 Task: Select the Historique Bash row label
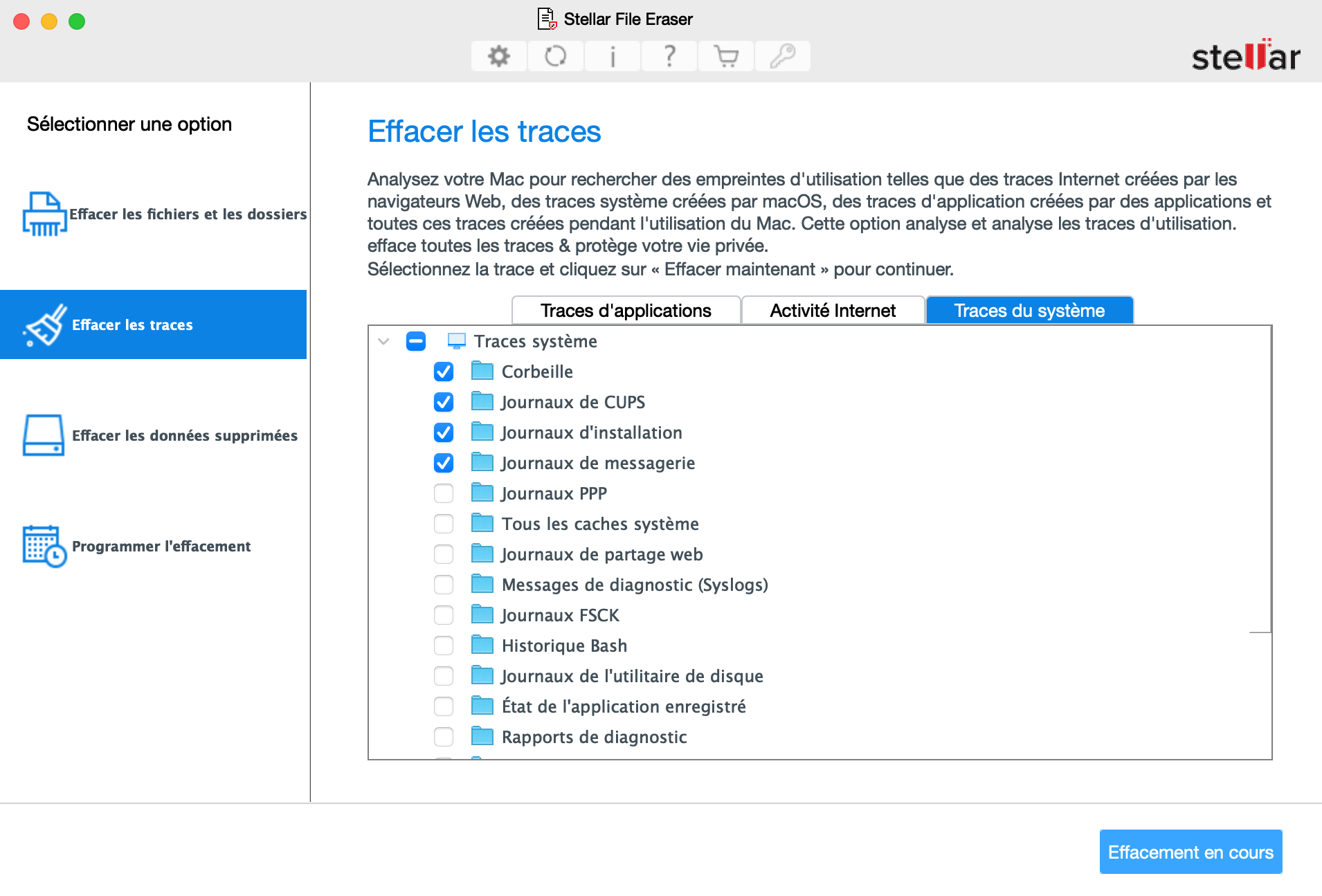point(564,646)
